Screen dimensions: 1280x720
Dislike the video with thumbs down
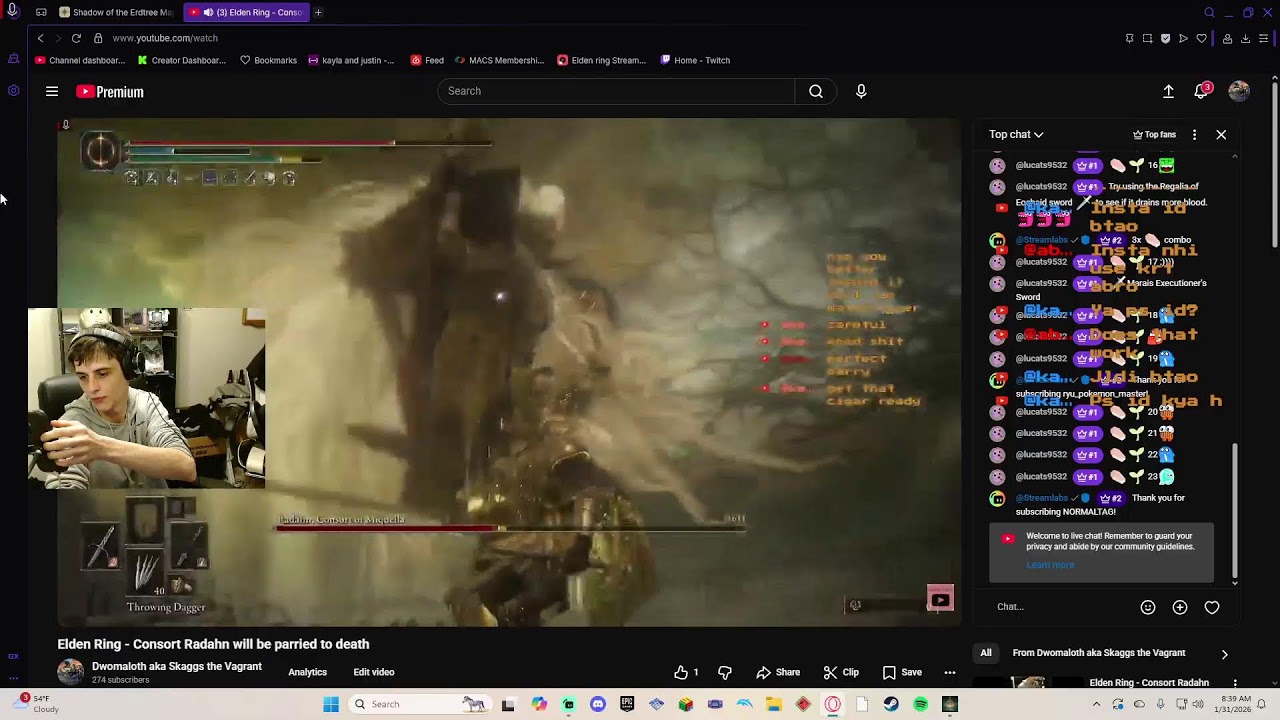click(725, 672)
